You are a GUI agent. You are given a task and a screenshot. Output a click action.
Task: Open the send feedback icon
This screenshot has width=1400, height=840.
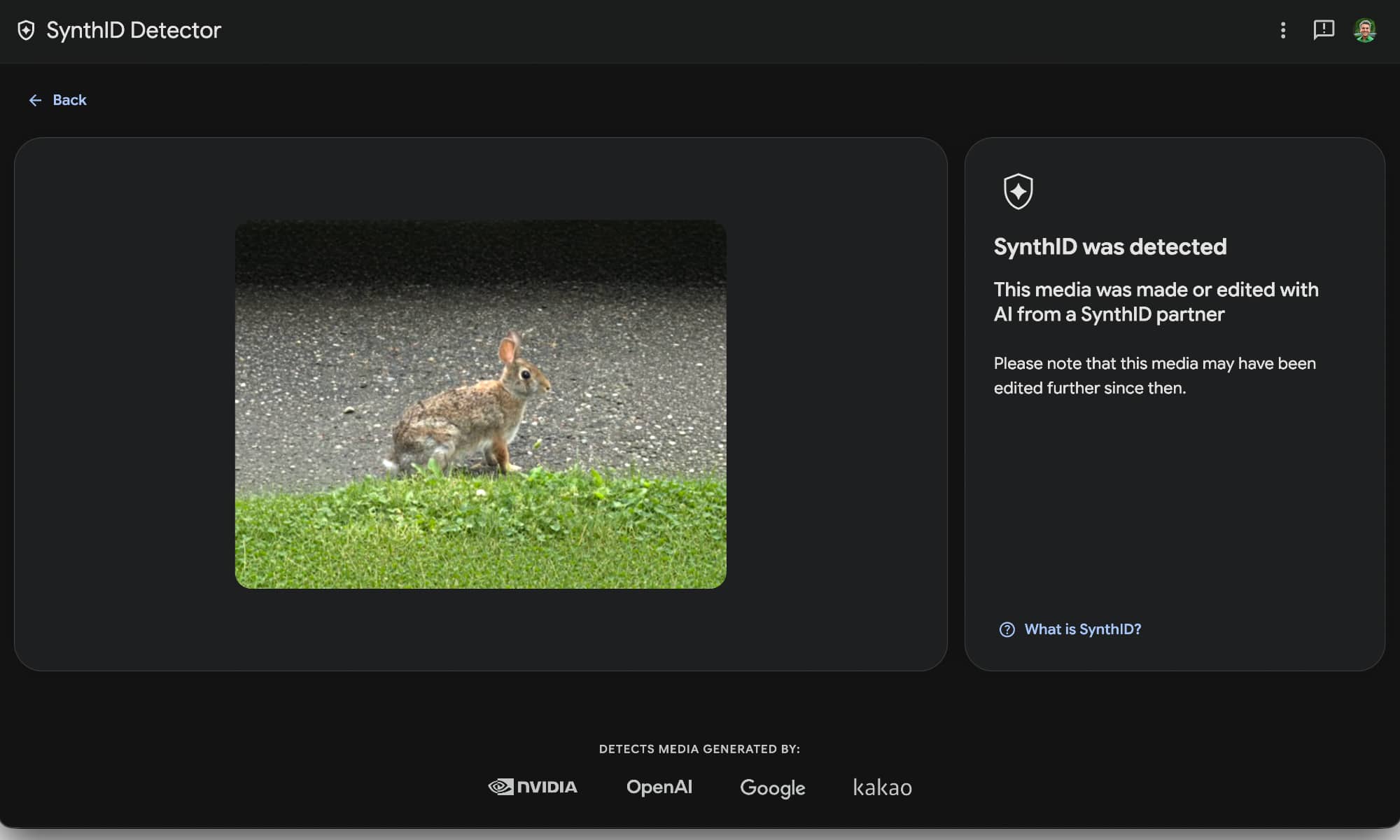tap(1324, 30)
